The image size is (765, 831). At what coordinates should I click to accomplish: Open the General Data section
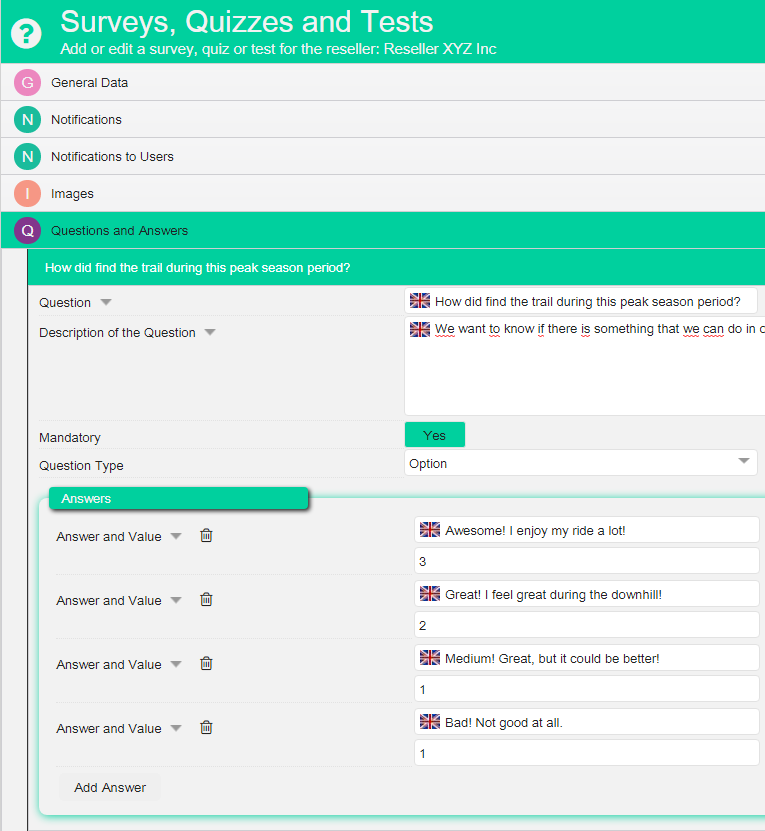89,82
